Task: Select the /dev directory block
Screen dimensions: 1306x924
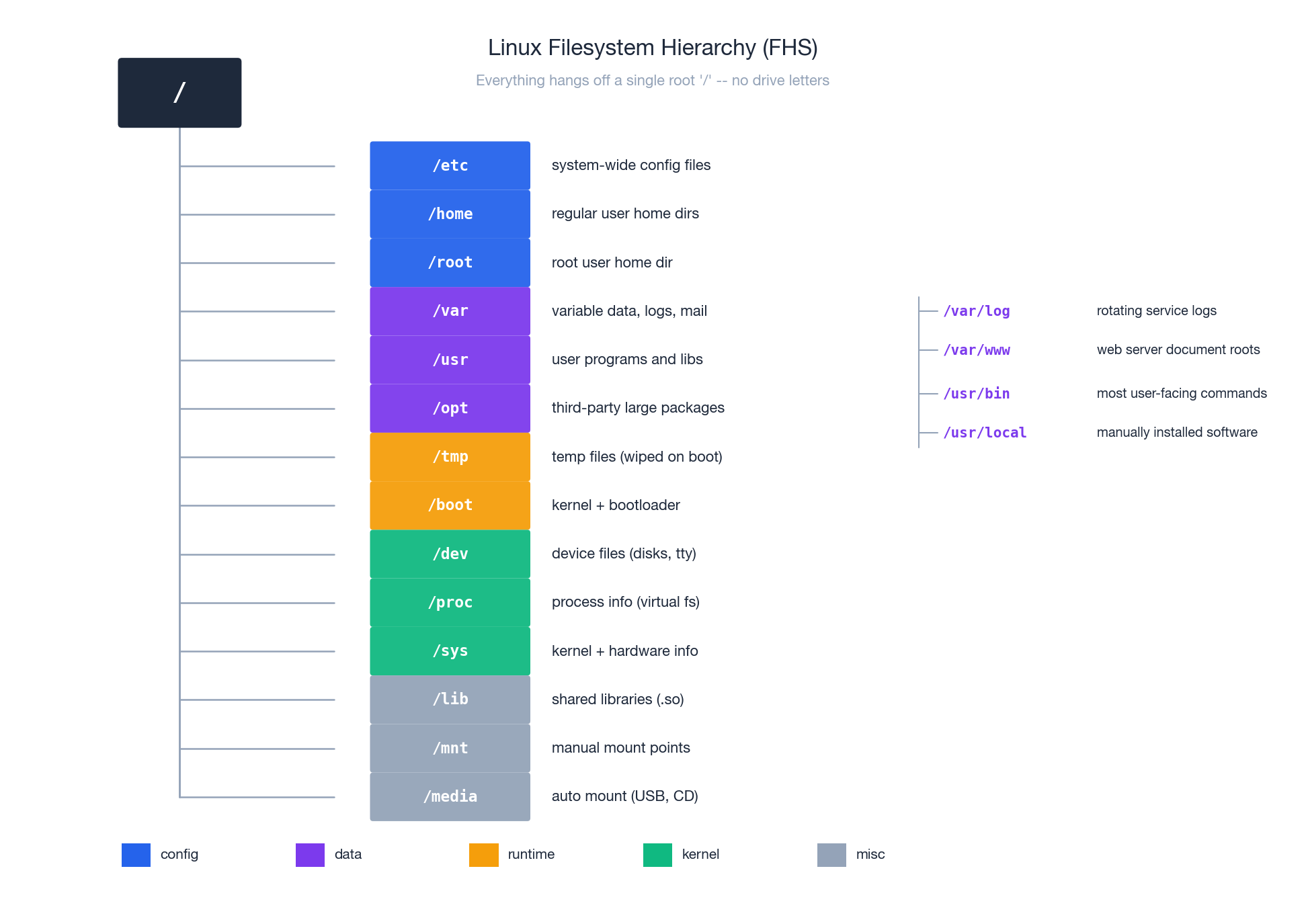Action: tap(450, 554)
